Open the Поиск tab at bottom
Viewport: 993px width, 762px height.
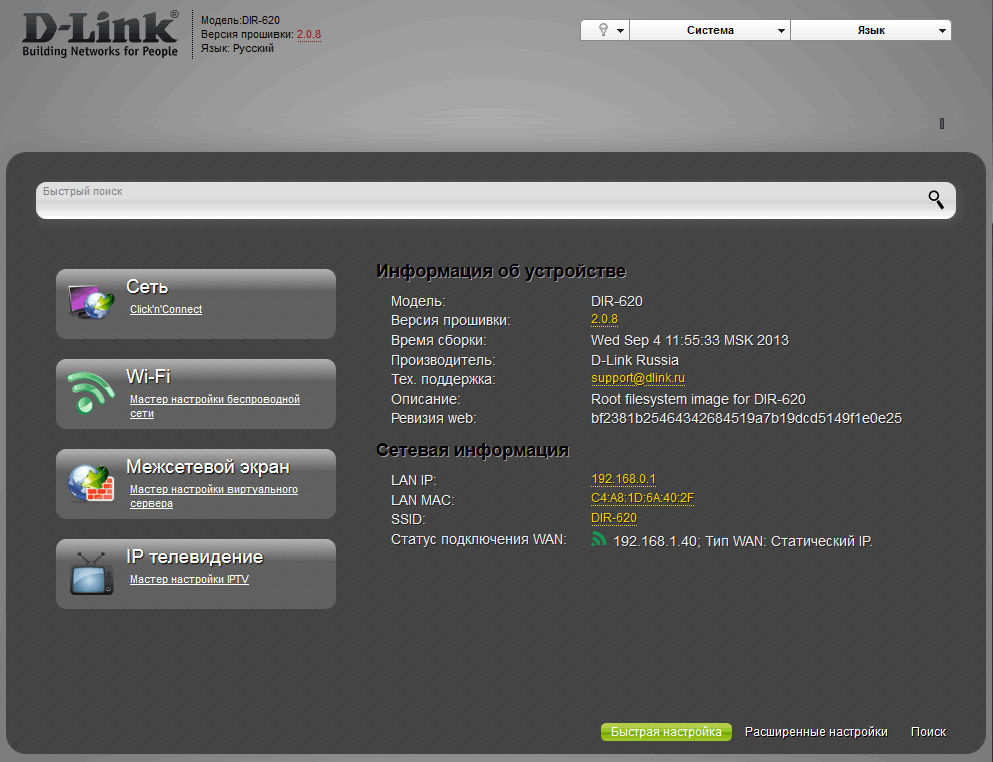click(928, 732)
